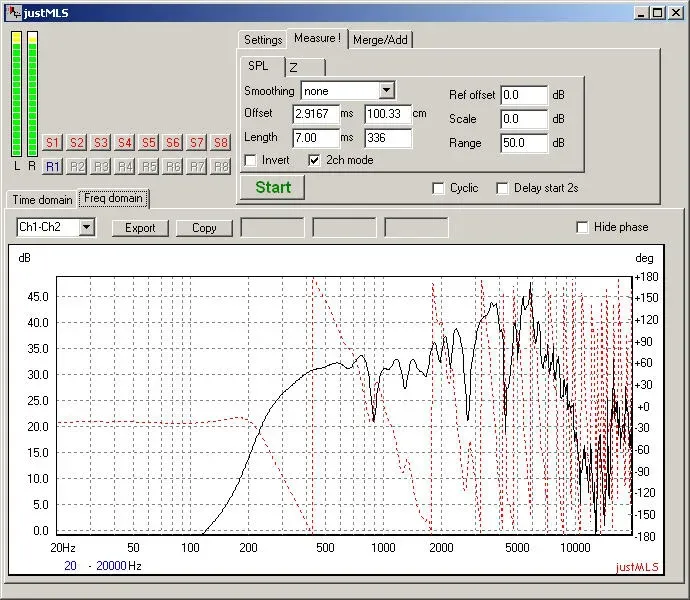
Task: Click the right channel R level meter
Action: tap(32, 94)
